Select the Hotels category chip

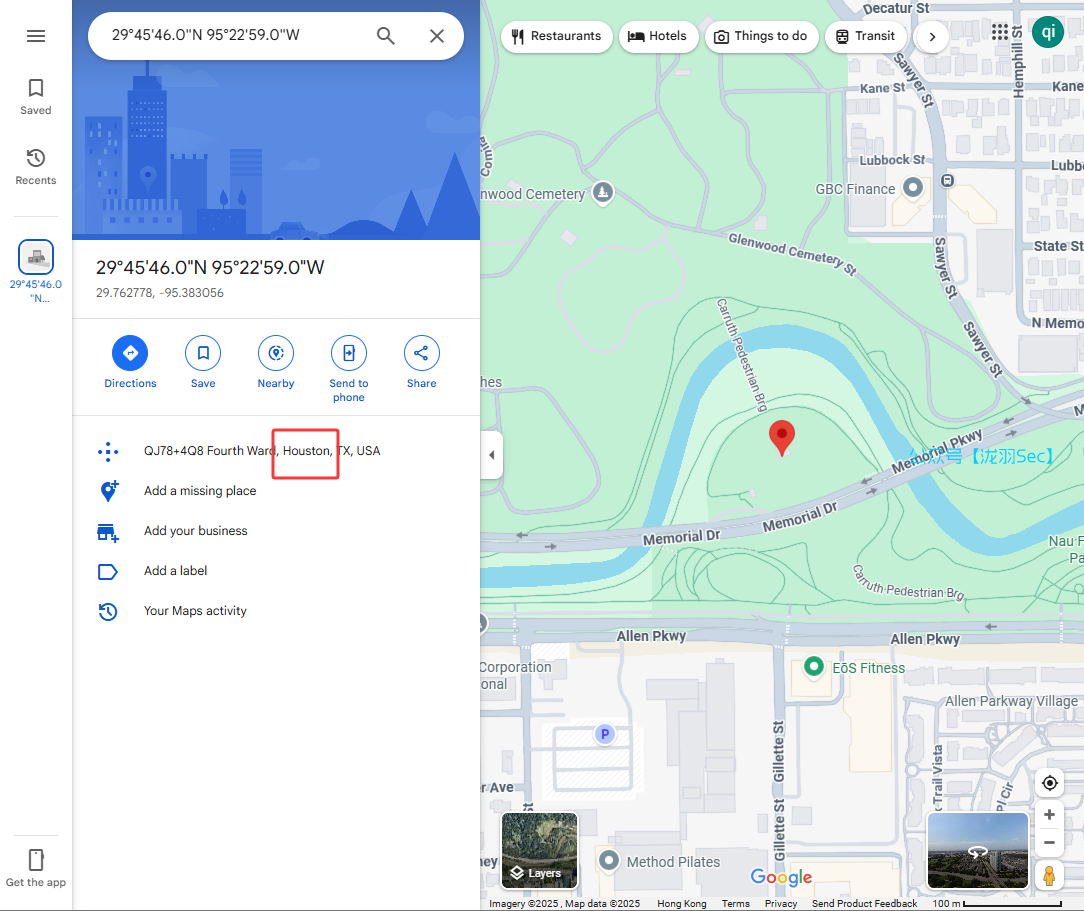(657, 37)
